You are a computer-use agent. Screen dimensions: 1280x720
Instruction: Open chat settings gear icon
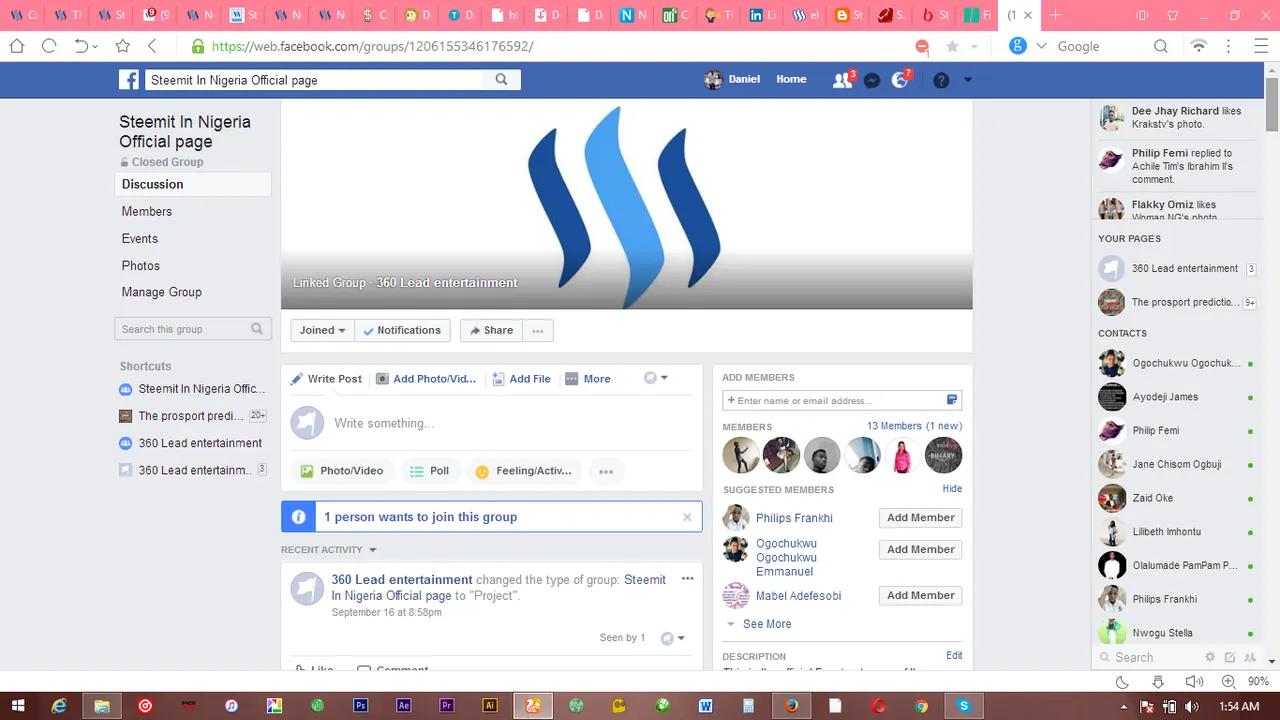[1210, 657]
